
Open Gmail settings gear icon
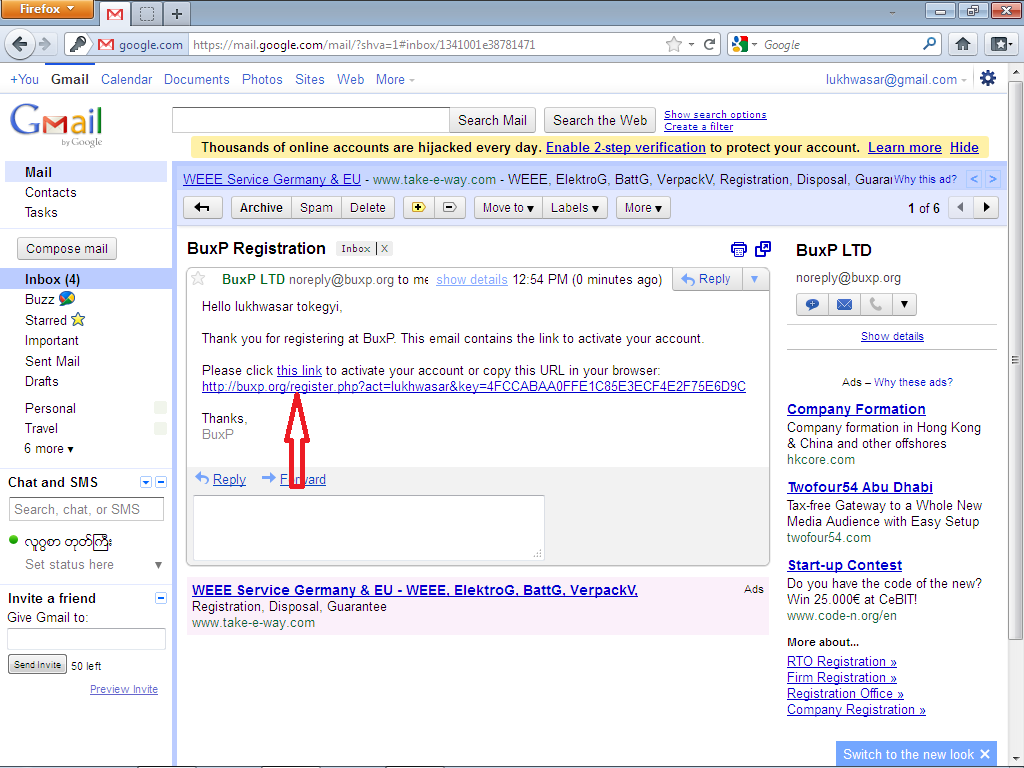click(x=988, y=78)
